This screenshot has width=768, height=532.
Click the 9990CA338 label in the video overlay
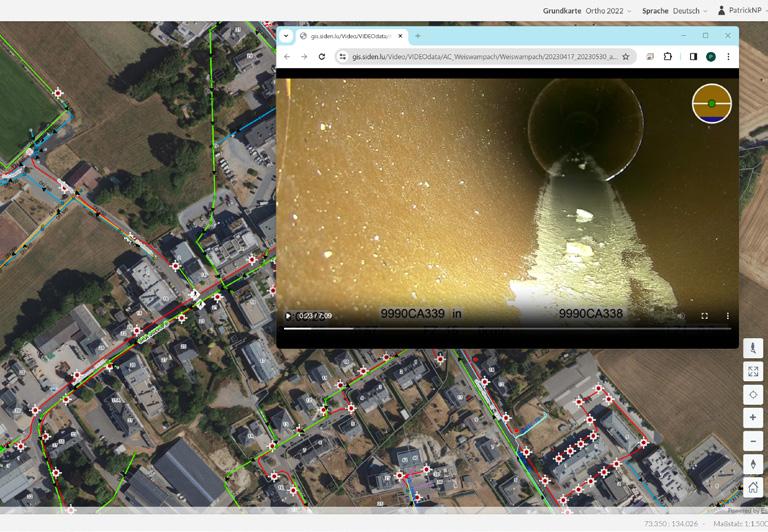click(x=591, y=314)
